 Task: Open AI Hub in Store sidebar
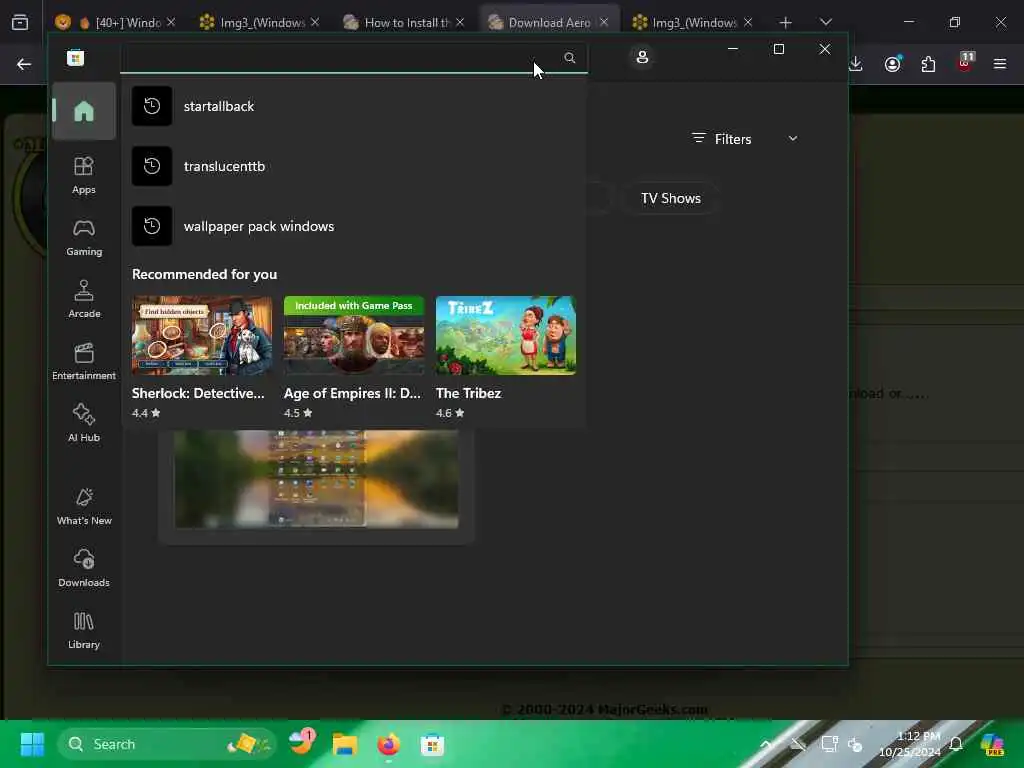[x=84, y=424]
